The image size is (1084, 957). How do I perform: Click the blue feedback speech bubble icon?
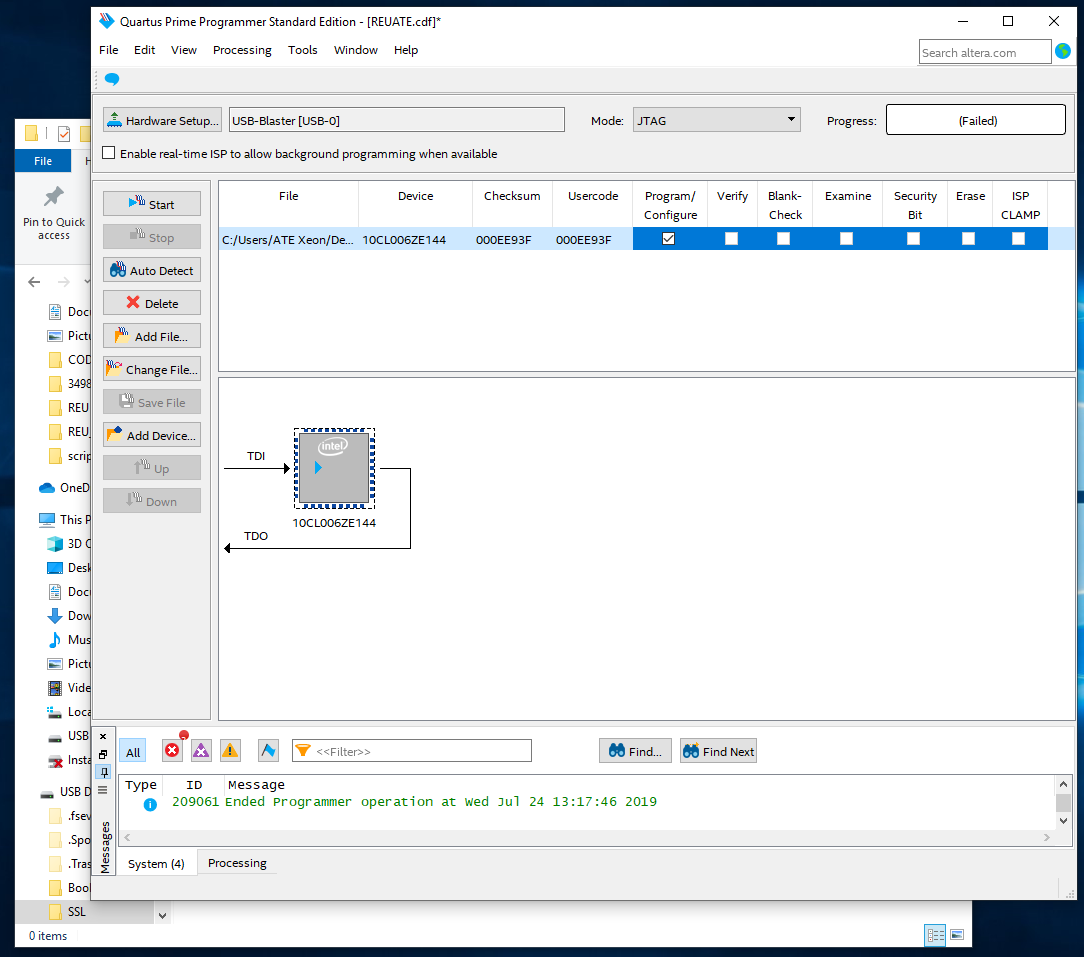coord(112,79)
